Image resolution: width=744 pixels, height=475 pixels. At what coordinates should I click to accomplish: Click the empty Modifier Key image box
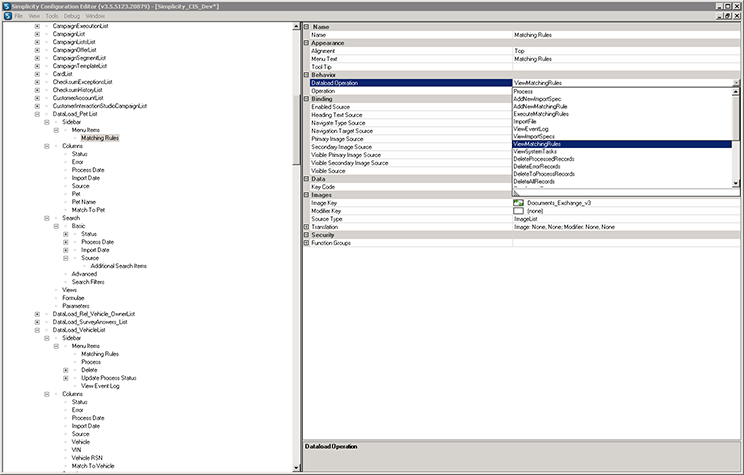[519, 211]
